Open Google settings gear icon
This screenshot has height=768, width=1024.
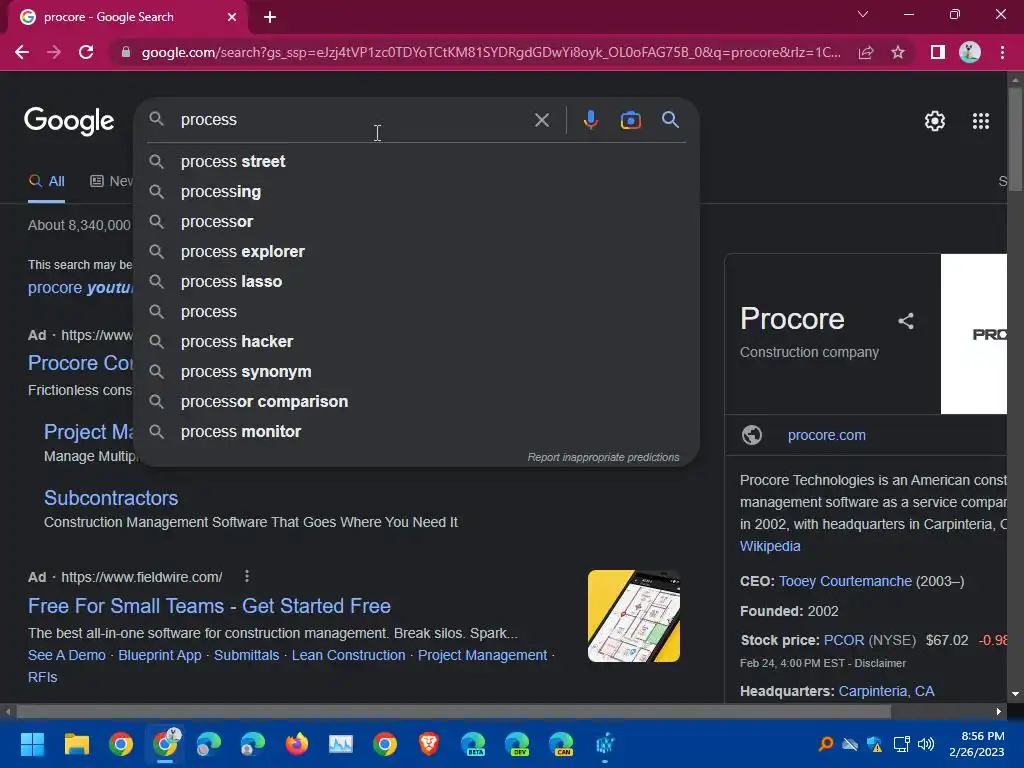pyautogui.click(x=935, y=121)
